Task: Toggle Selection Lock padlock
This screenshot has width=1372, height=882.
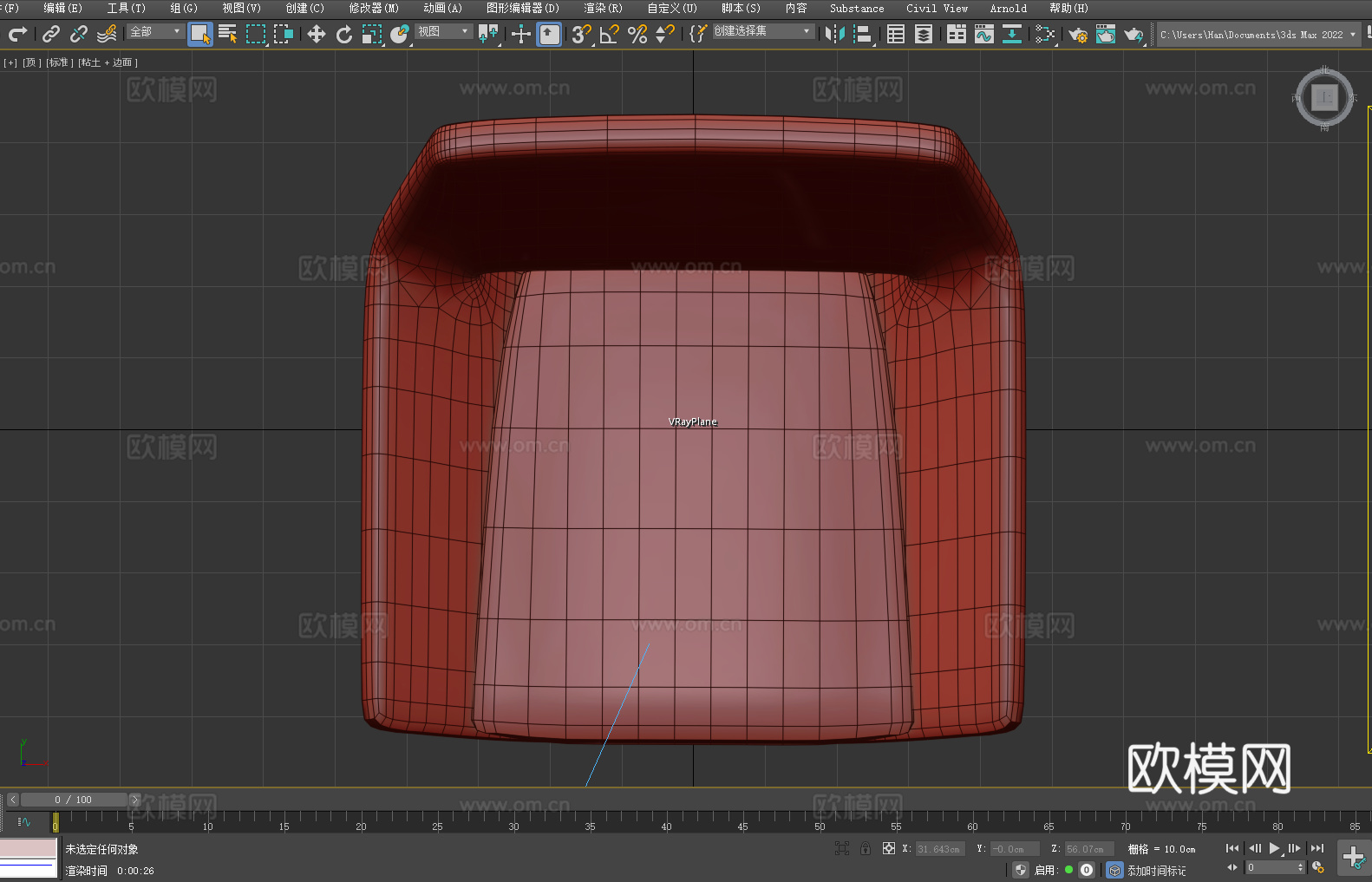Action: (866, 848)
